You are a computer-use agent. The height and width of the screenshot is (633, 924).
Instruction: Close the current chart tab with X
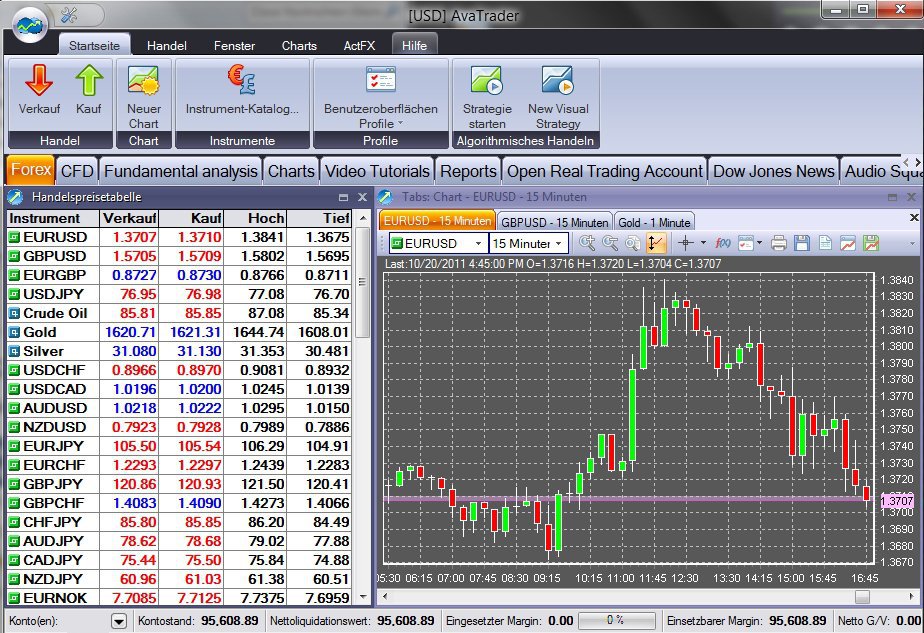914,218
